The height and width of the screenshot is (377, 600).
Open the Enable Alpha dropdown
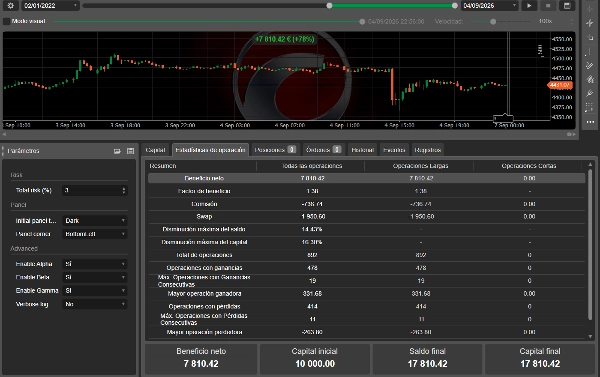[94, 264]
